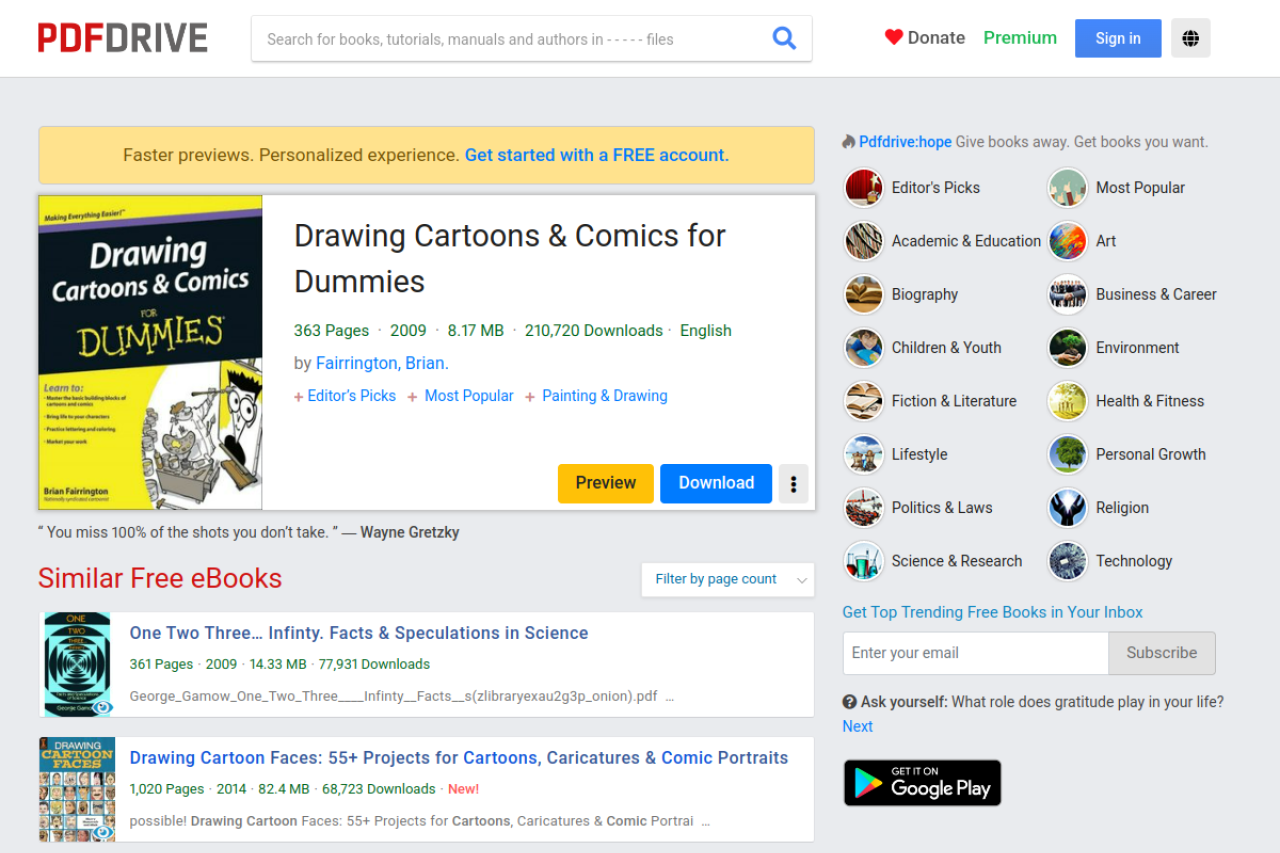Click the Most Popular category icon

tap(1068, 187)
